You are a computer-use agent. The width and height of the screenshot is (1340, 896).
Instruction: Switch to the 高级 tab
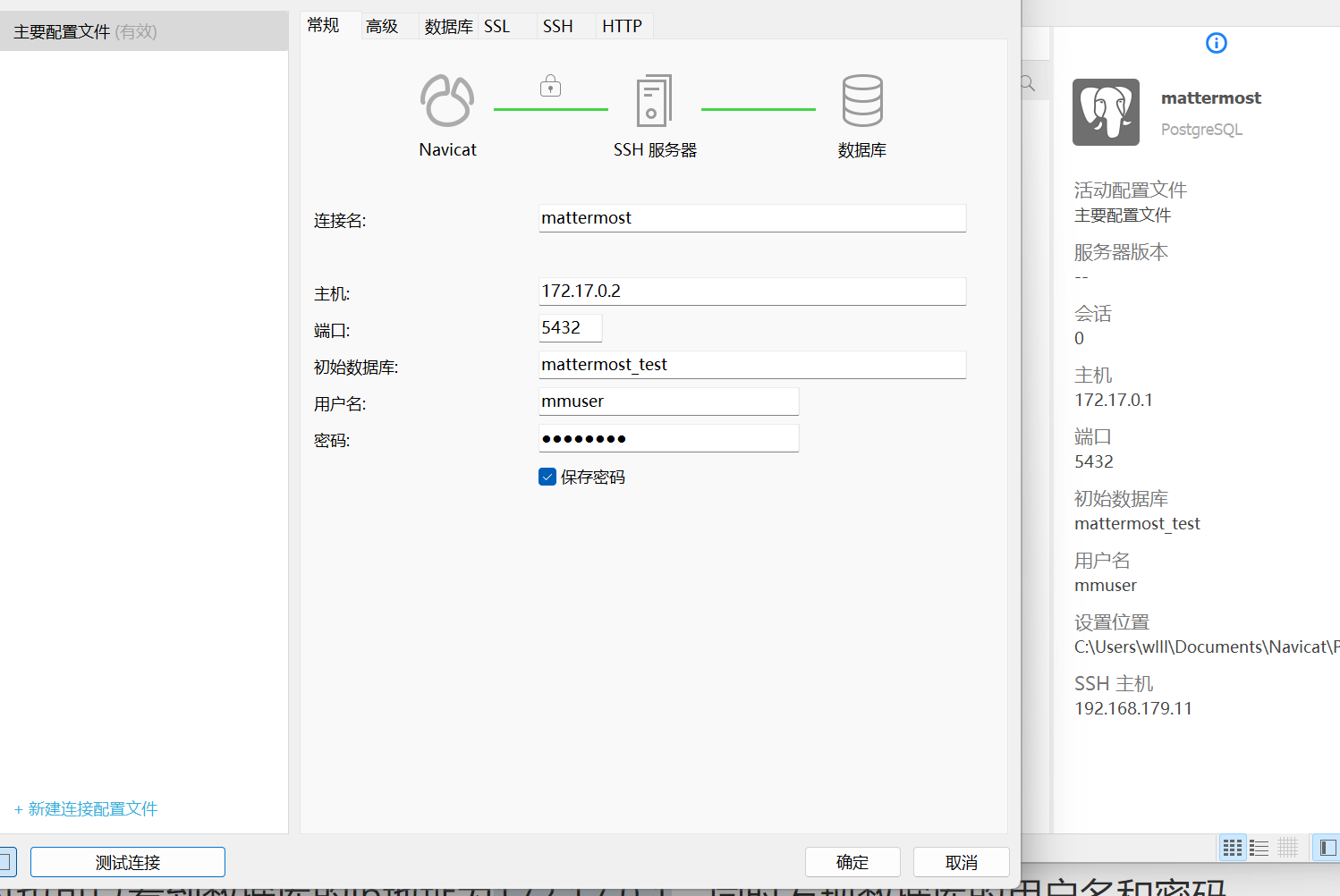click(382, 26)
